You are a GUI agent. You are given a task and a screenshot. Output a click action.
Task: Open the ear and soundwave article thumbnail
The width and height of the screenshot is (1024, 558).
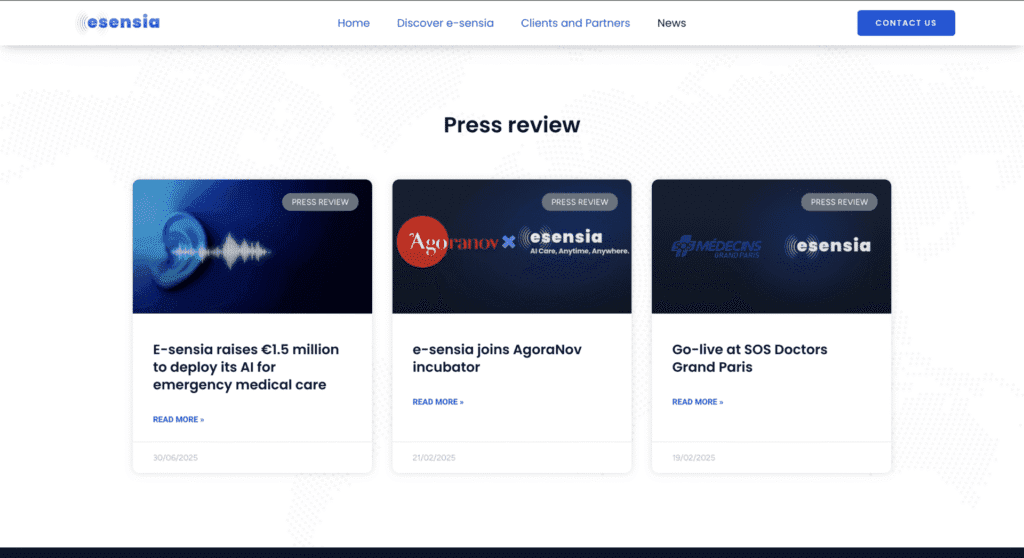coord(252,246)
